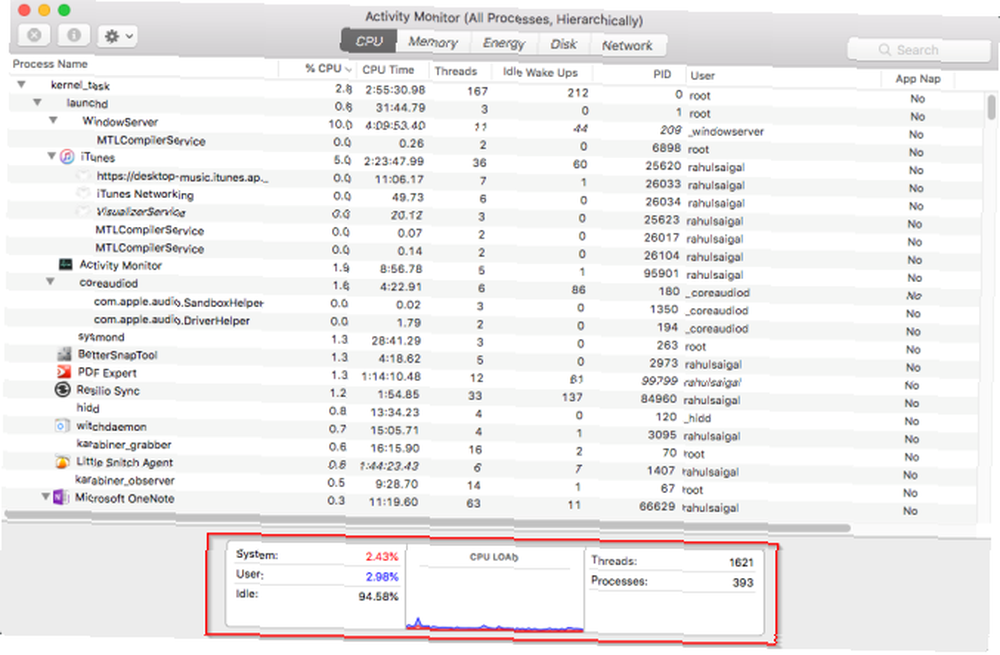Click the VisualizerService row icon
Viewport: 1000px width, 655px height.
(82, 210)
